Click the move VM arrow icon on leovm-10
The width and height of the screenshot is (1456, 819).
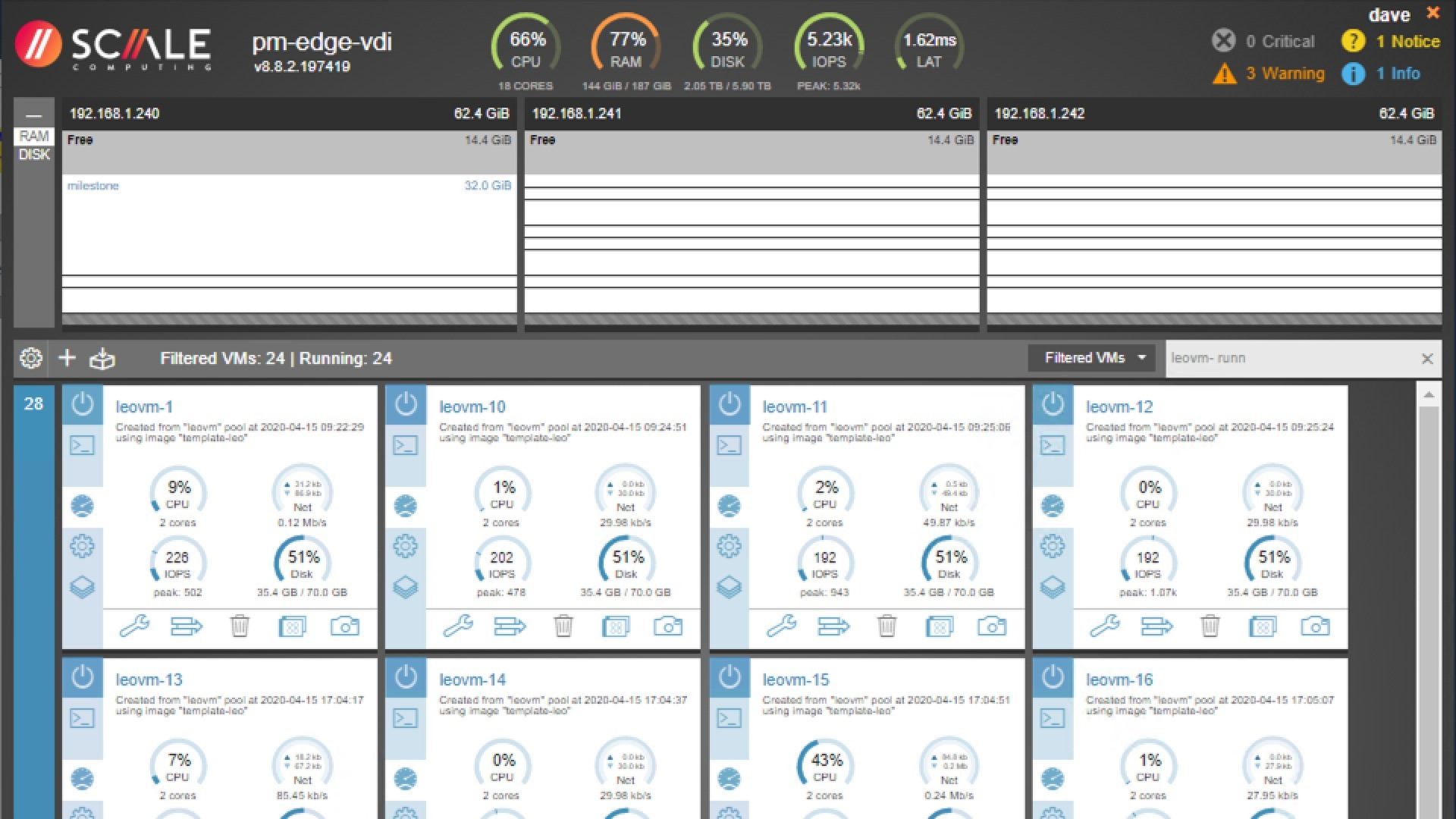coord(510,626)
